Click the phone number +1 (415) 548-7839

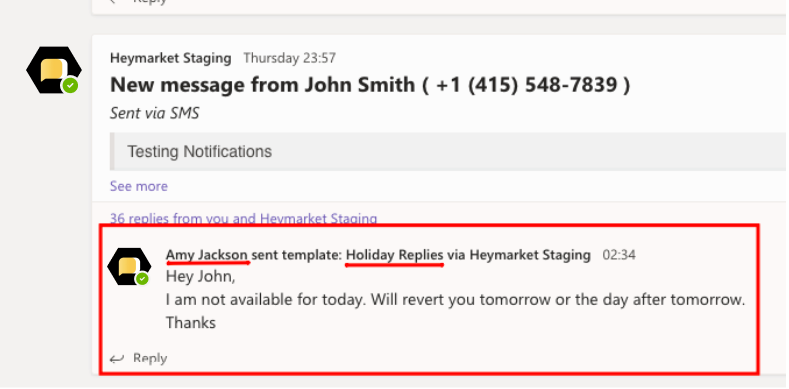[x=527, y=85]
